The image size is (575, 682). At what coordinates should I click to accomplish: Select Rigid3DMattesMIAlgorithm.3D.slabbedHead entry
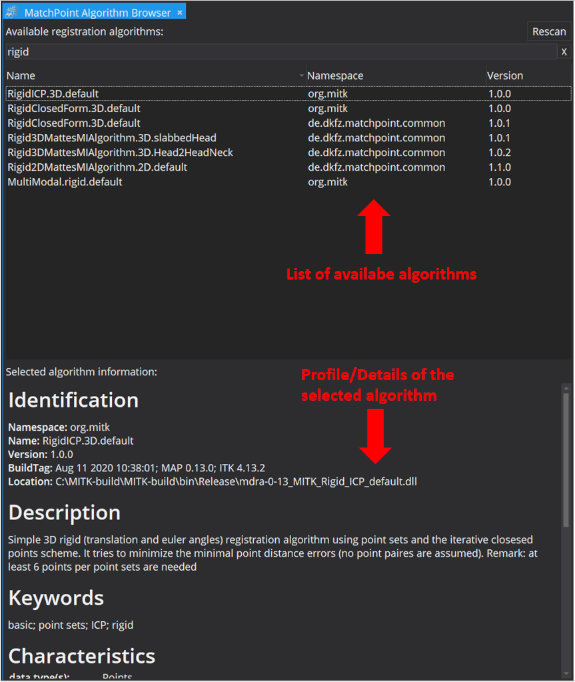tap(288, 138)
